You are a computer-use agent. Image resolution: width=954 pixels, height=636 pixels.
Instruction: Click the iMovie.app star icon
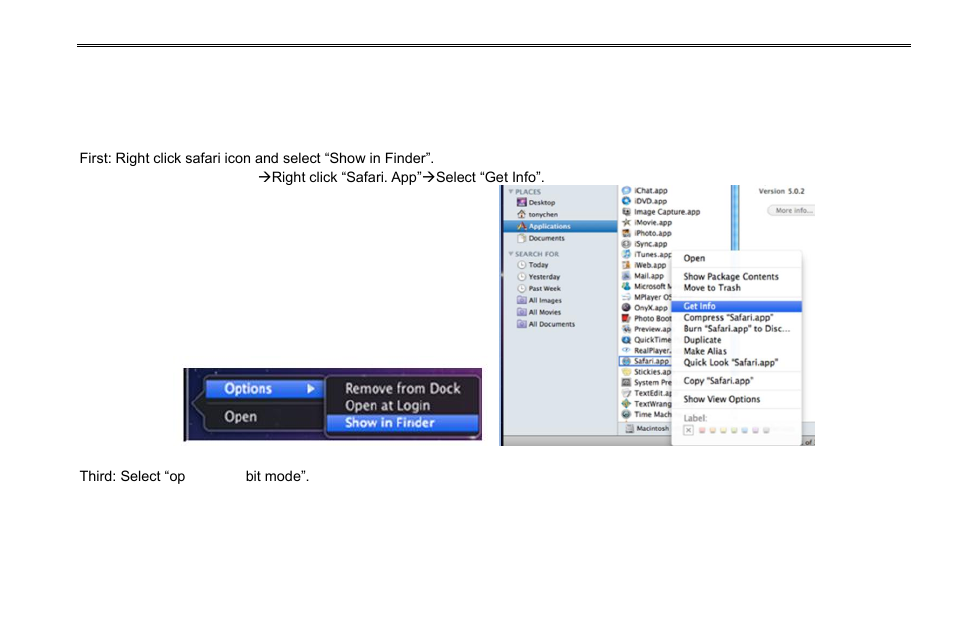(x=626, y=223)
